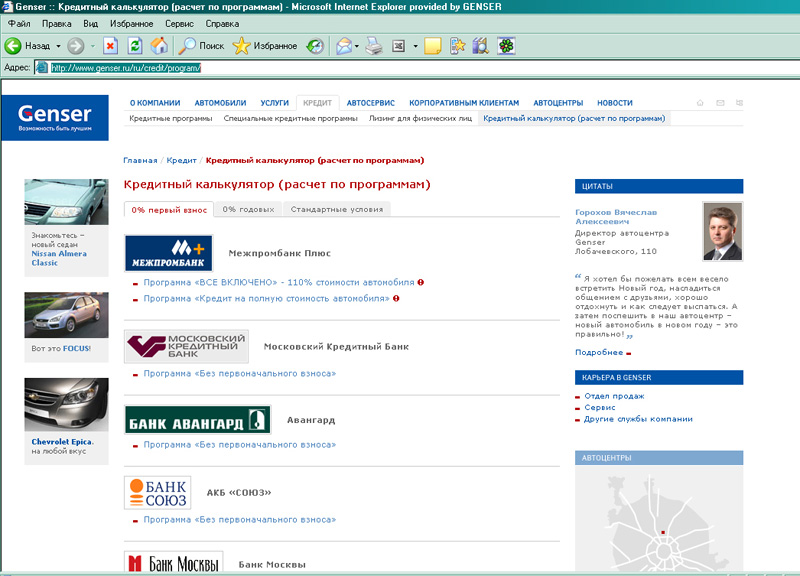This screenshot has height=576, width=800.
Task: Open О КОМПАНИИ in site navigation
Action: pyautogui.click(x=155, y=103)
